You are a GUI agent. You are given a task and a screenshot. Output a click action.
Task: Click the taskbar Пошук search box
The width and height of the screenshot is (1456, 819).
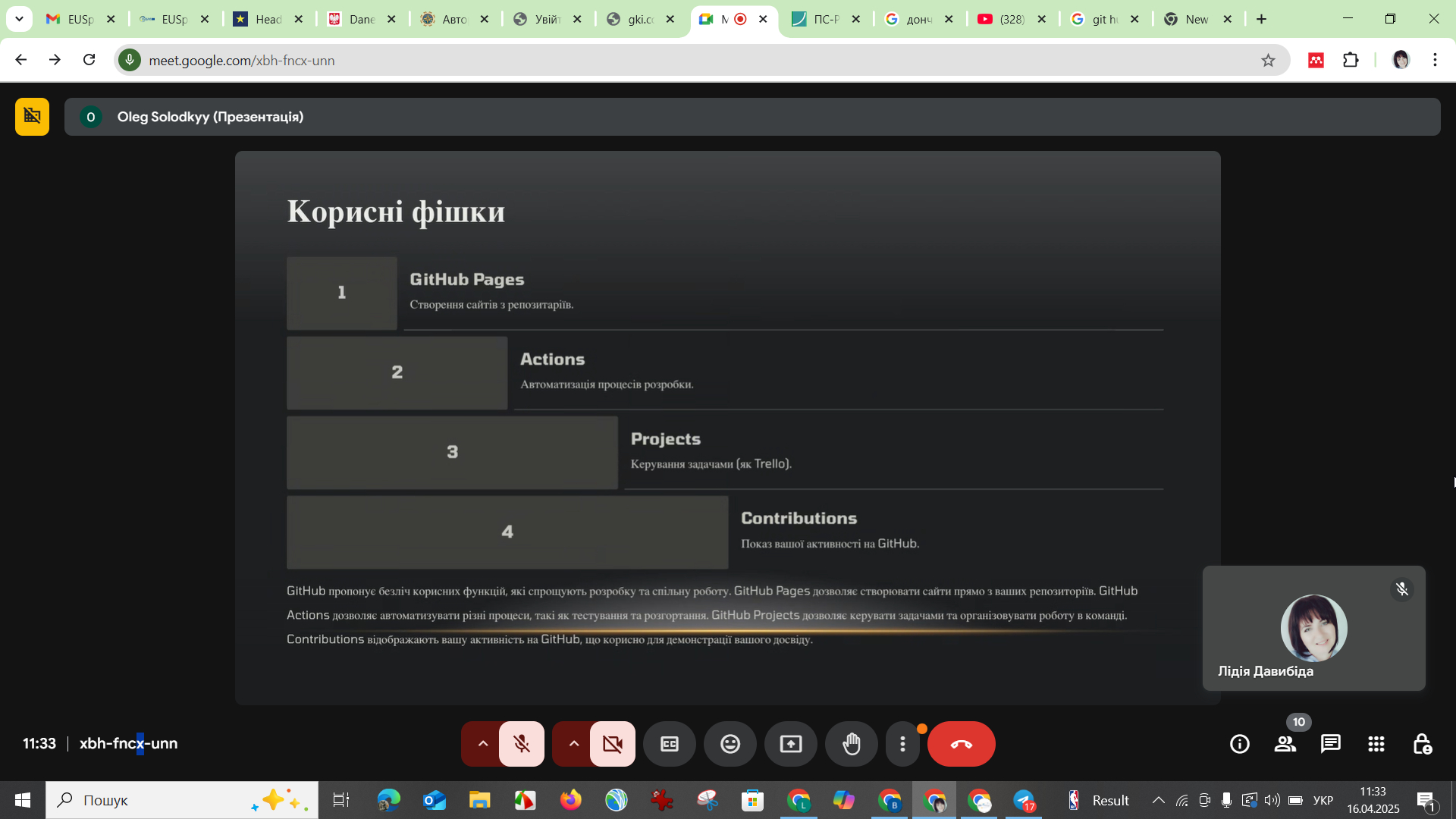click(182, 800)
